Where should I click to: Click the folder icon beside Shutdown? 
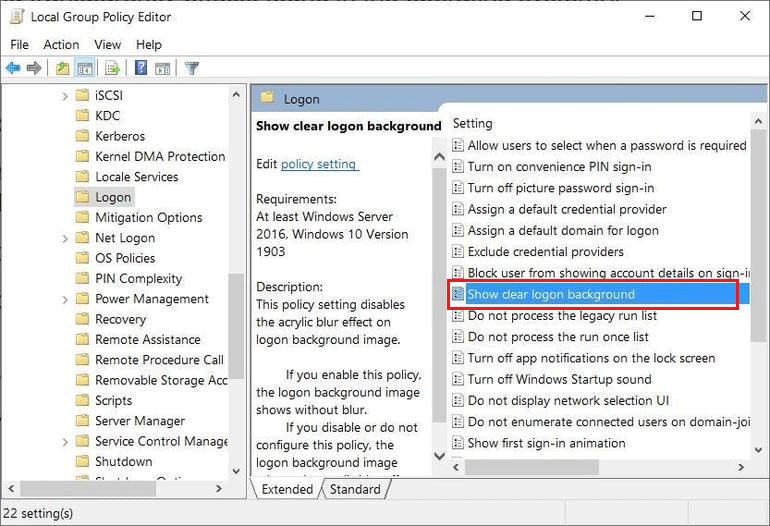tap(82, 461)
